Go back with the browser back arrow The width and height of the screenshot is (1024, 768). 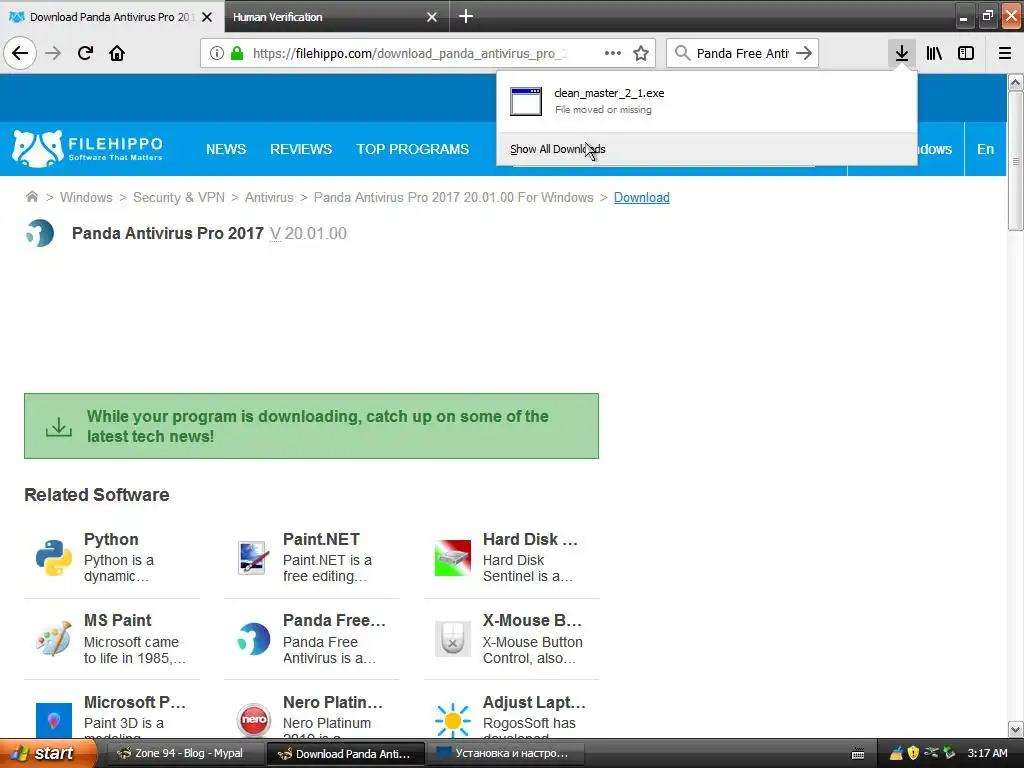tap(20, 53)
